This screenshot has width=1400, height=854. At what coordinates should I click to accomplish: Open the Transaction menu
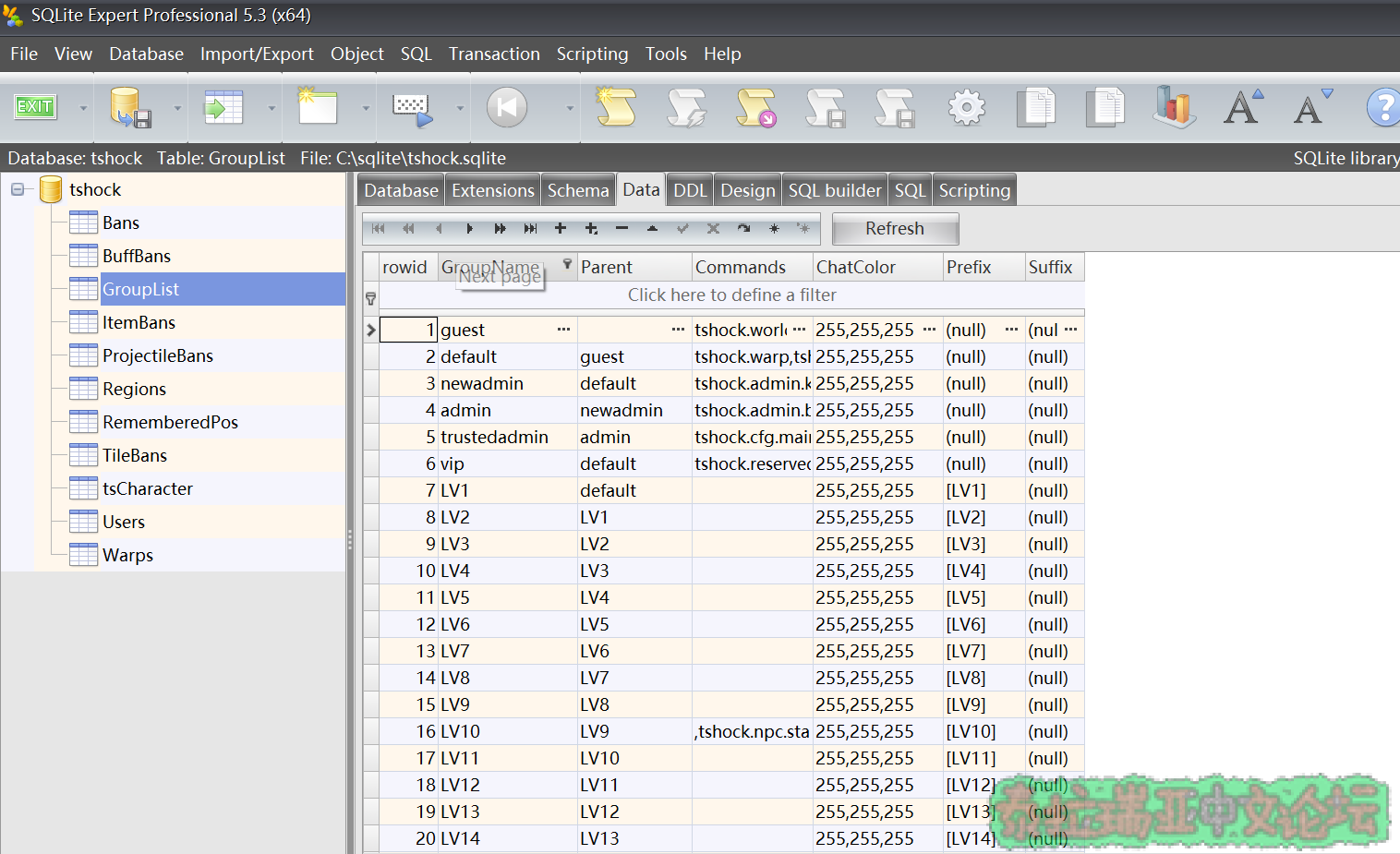point(494,54)
